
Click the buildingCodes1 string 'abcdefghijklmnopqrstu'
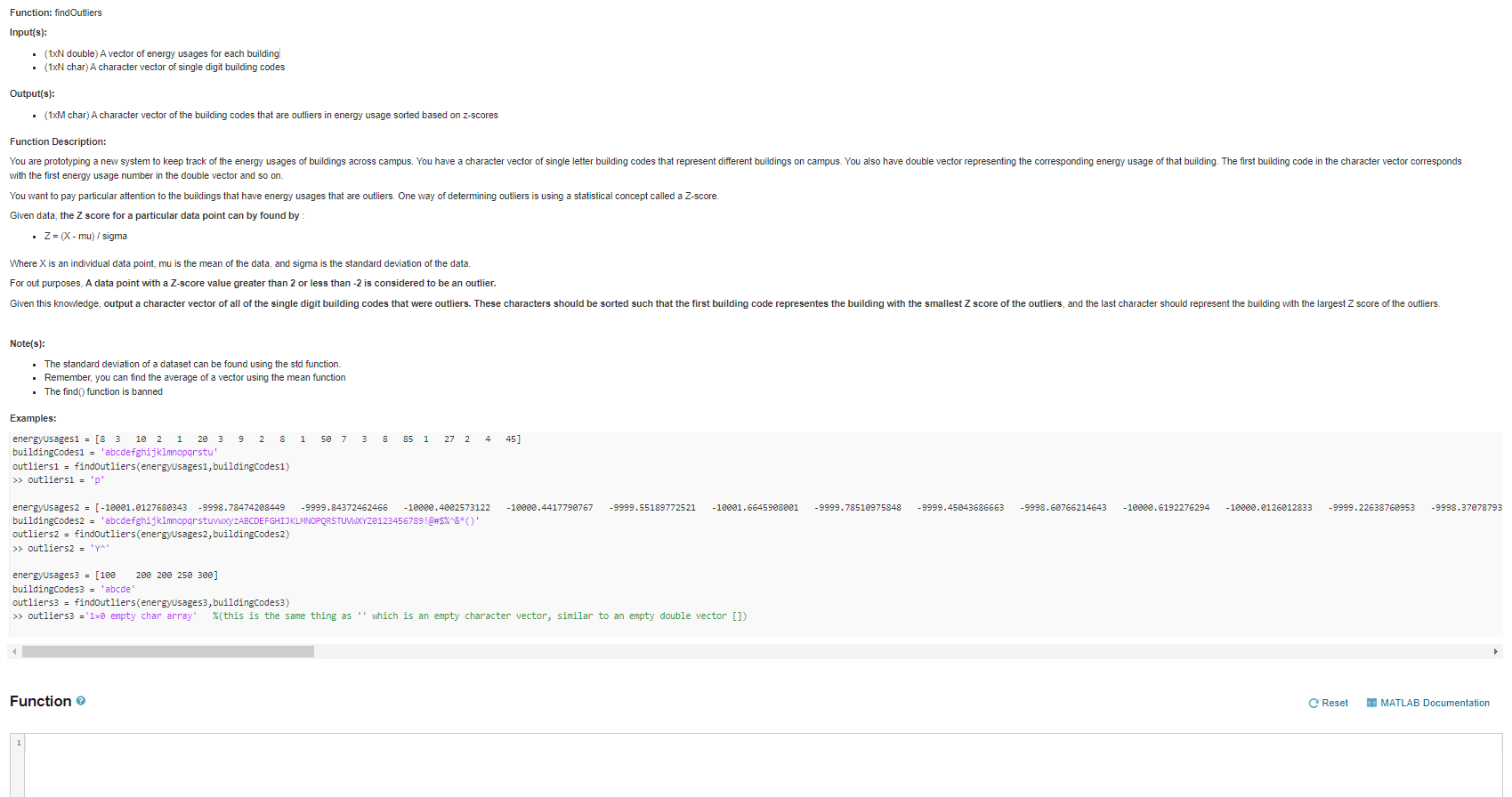click(x=159, y=452)
